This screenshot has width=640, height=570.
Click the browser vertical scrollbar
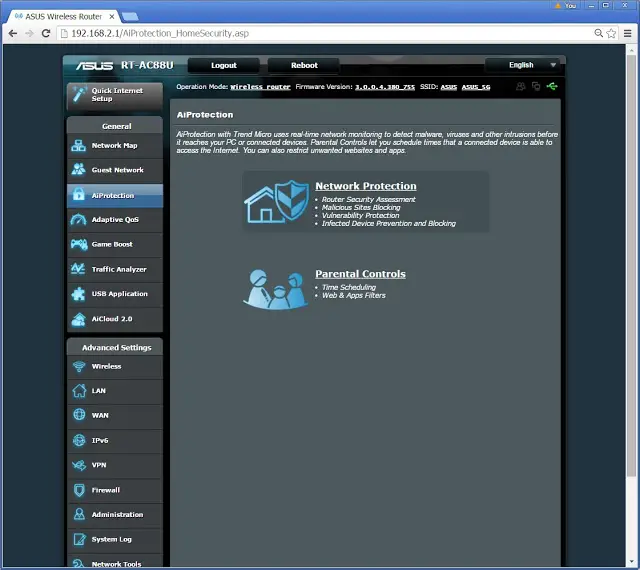631,265
